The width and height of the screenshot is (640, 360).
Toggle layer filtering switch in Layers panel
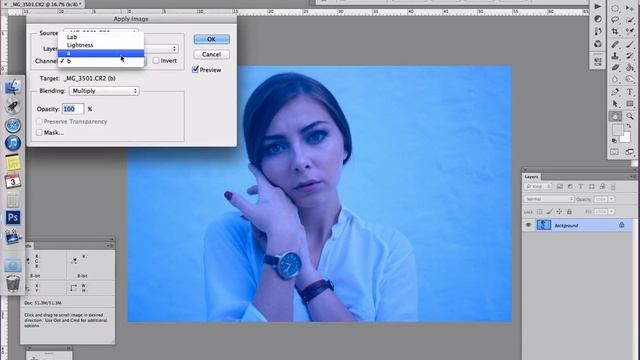[613, 187]
